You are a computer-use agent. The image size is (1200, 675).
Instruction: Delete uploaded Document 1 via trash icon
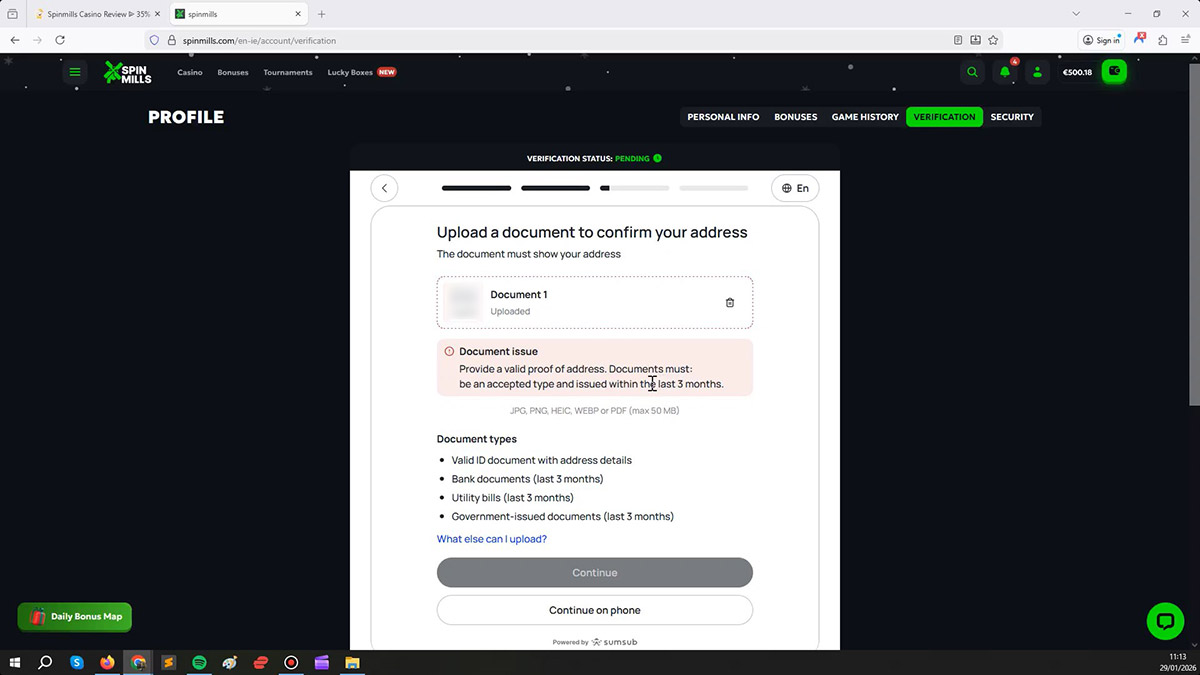pos(729,303)
